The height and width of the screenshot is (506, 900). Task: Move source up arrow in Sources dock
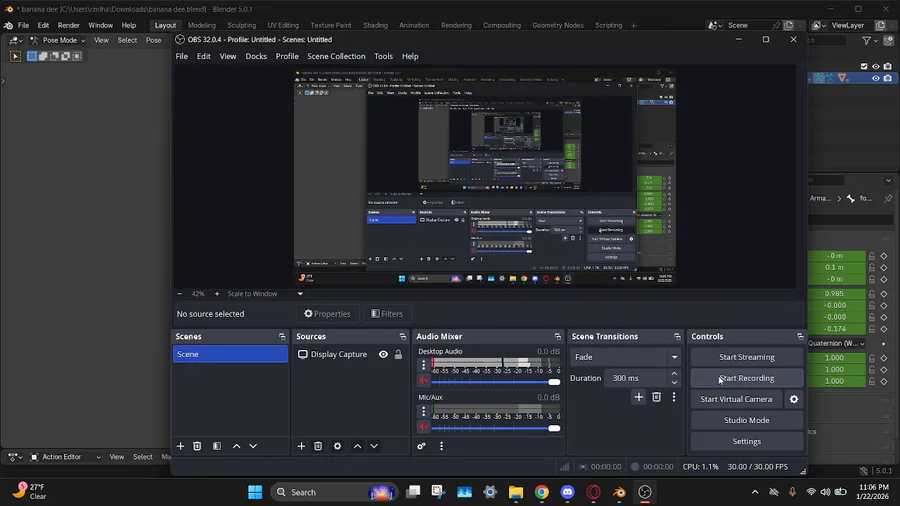pyautogui.click(x=357, y=446)
